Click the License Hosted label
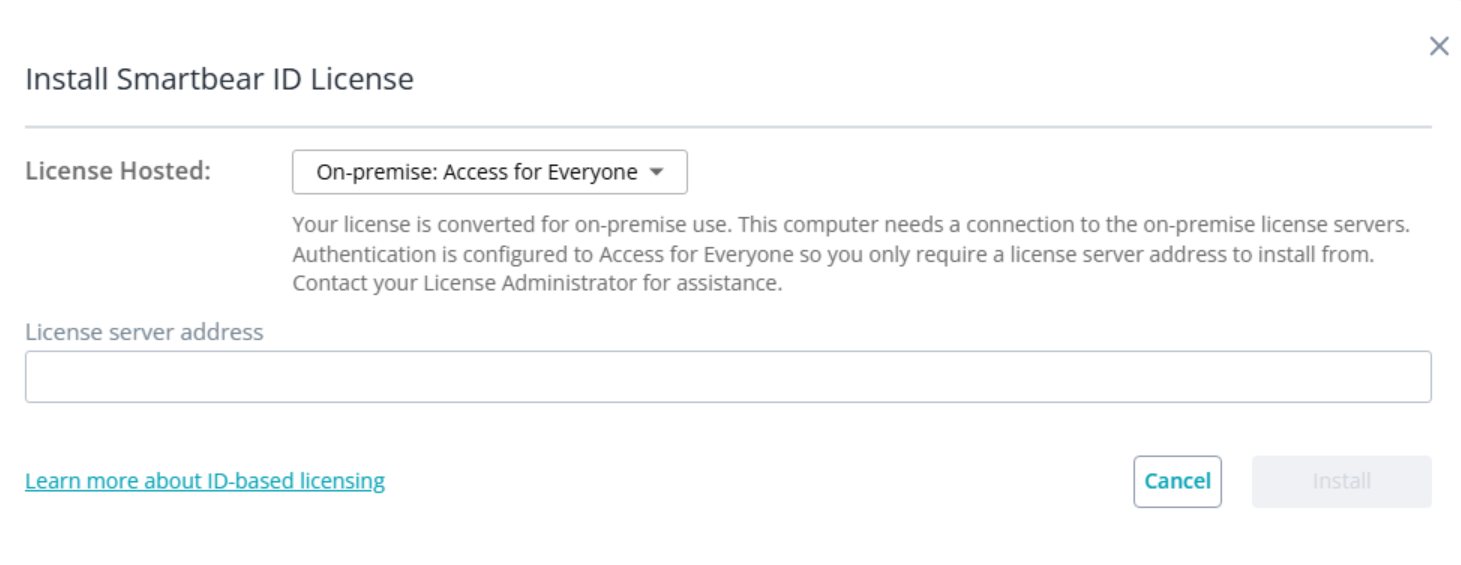 pyautogui.click(x=118, y=171)
